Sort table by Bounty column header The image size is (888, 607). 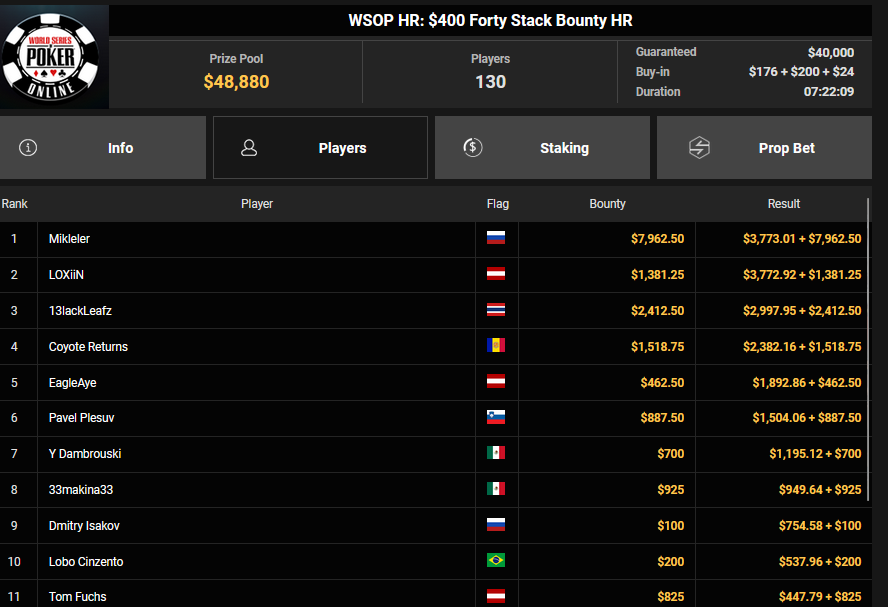[x=607, y=204]
